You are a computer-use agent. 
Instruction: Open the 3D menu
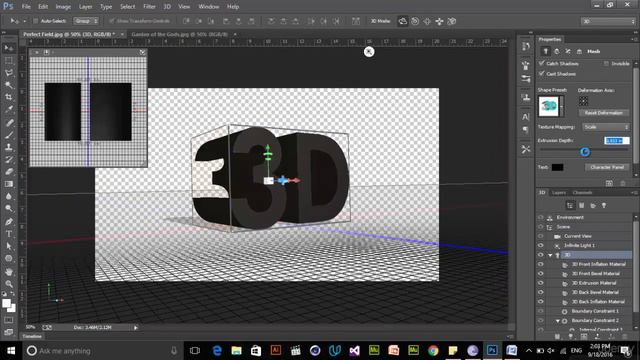pyautogui.click(x=167, y=7)
